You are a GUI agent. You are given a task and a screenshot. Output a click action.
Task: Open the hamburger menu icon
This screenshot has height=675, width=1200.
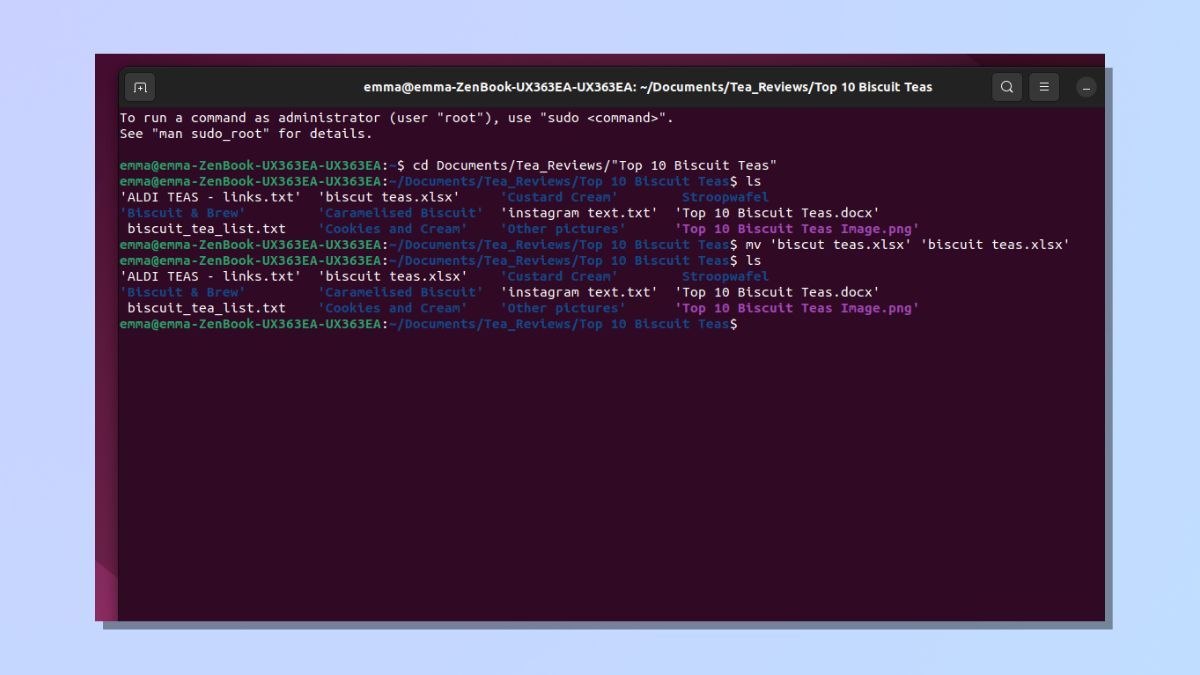(x=1044, y=87)
